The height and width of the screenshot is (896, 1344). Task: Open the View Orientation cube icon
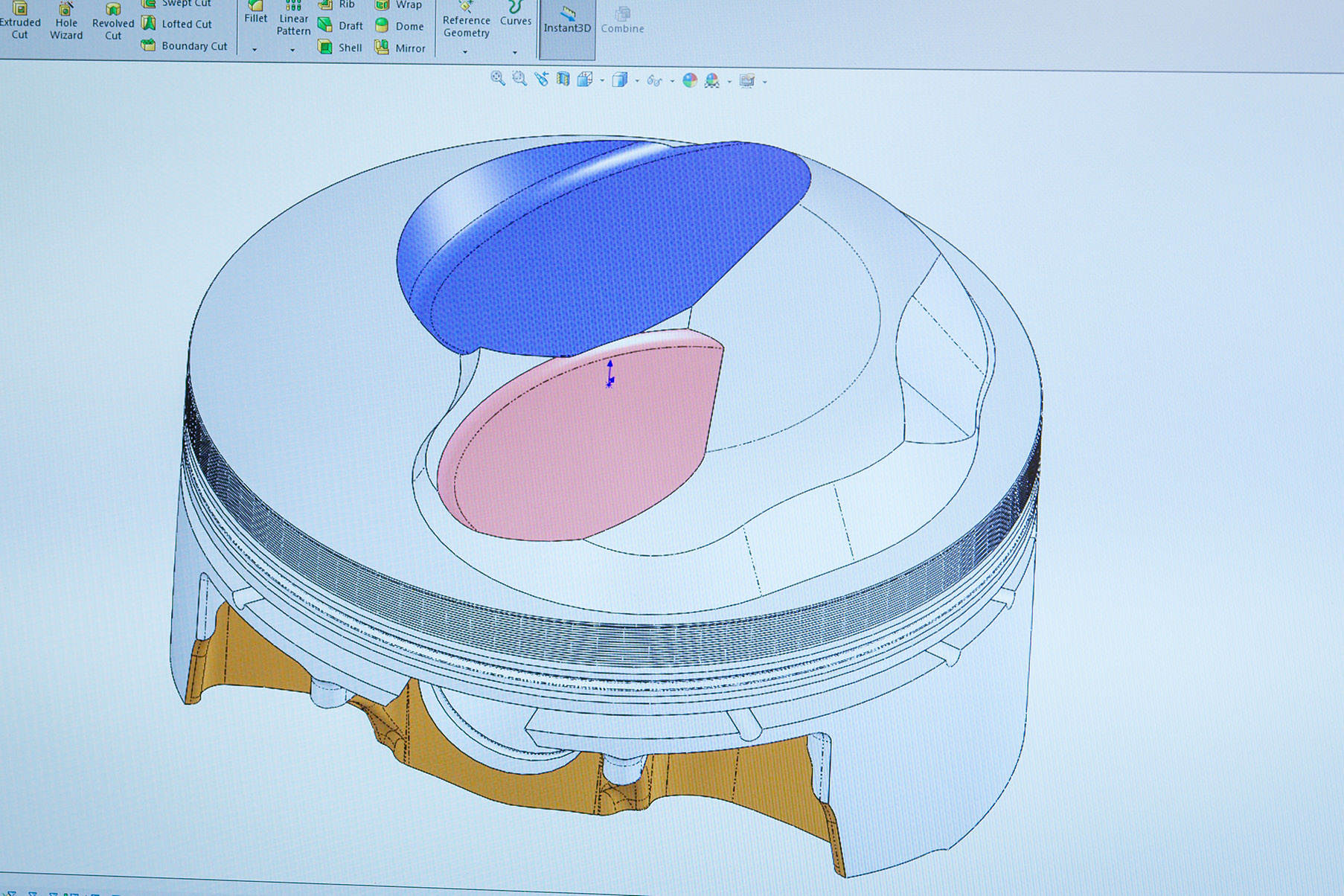[x=585, y=79]
